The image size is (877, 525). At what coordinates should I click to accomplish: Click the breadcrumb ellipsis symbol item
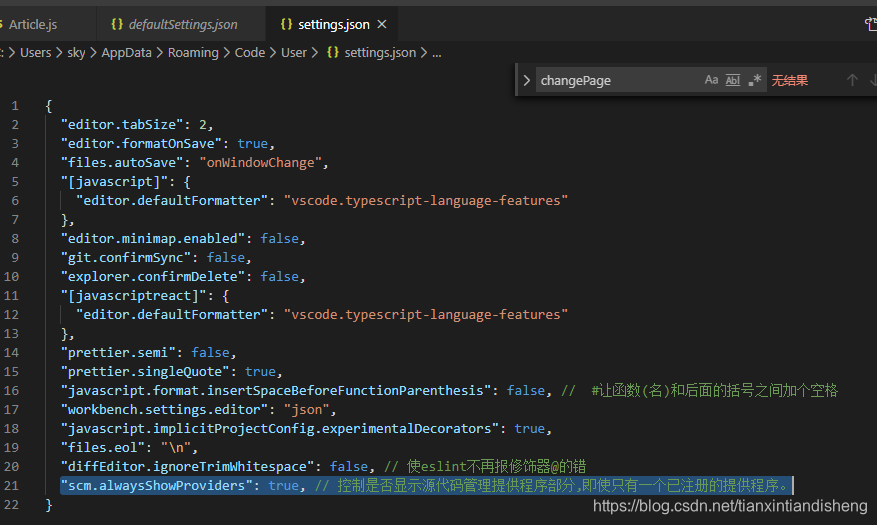437,53
